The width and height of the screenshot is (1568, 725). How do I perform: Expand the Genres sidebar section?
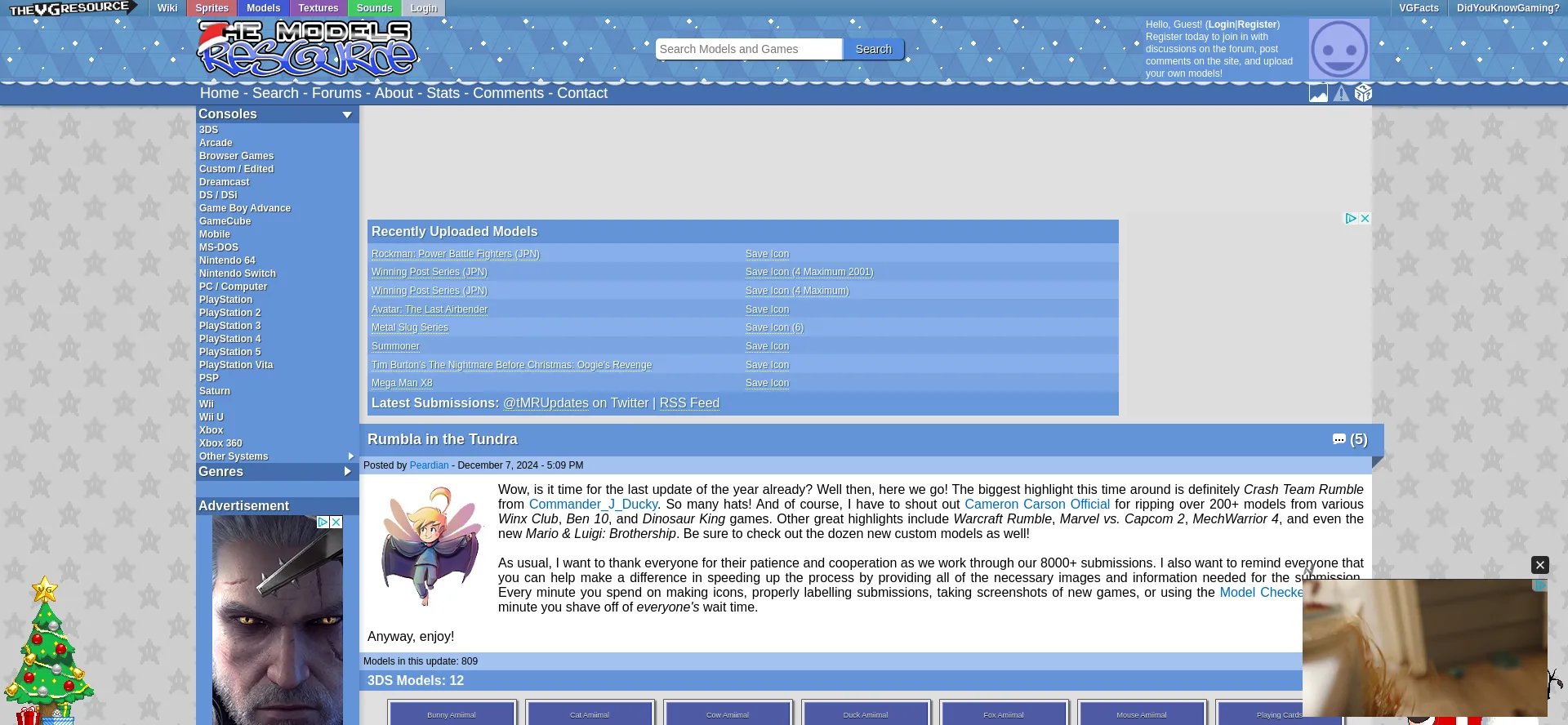347,472
